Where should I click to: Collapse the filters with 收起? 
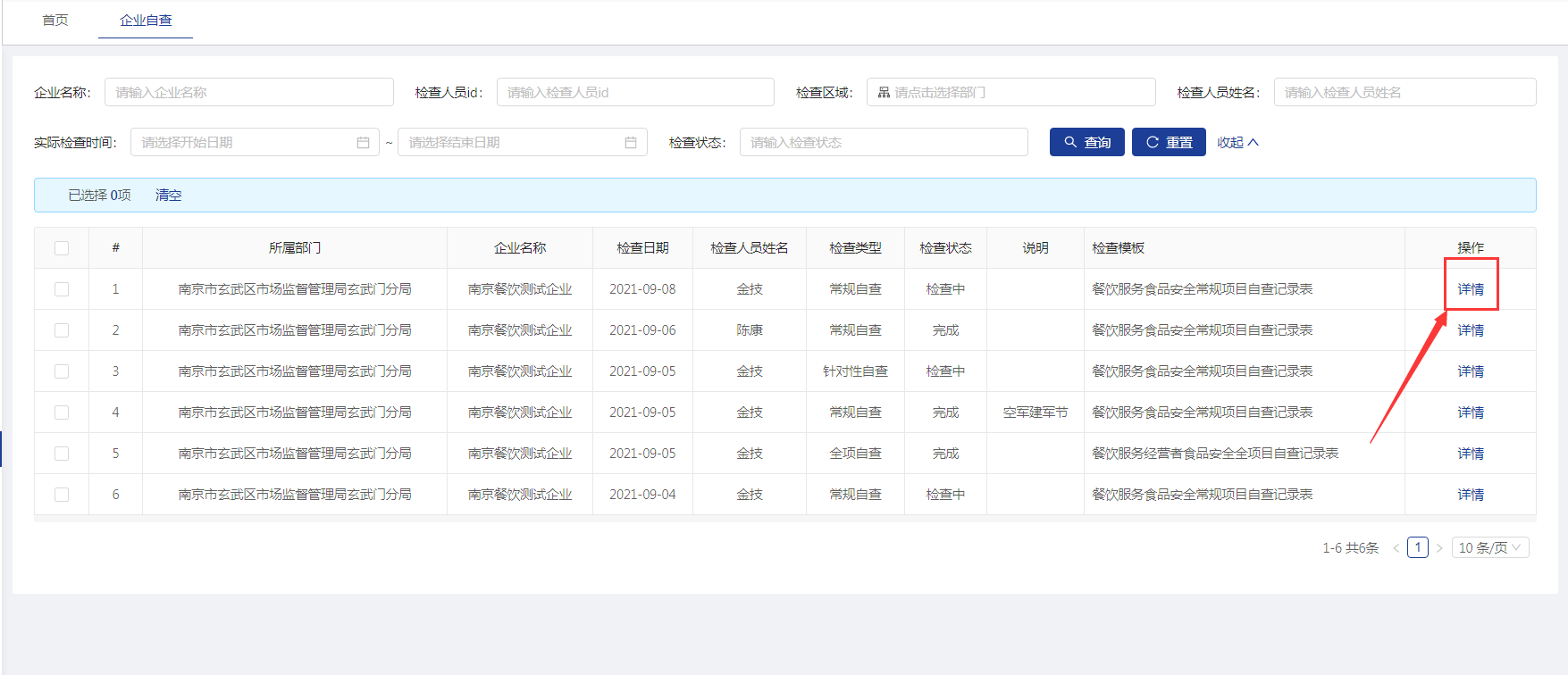tap(1237, 142)
